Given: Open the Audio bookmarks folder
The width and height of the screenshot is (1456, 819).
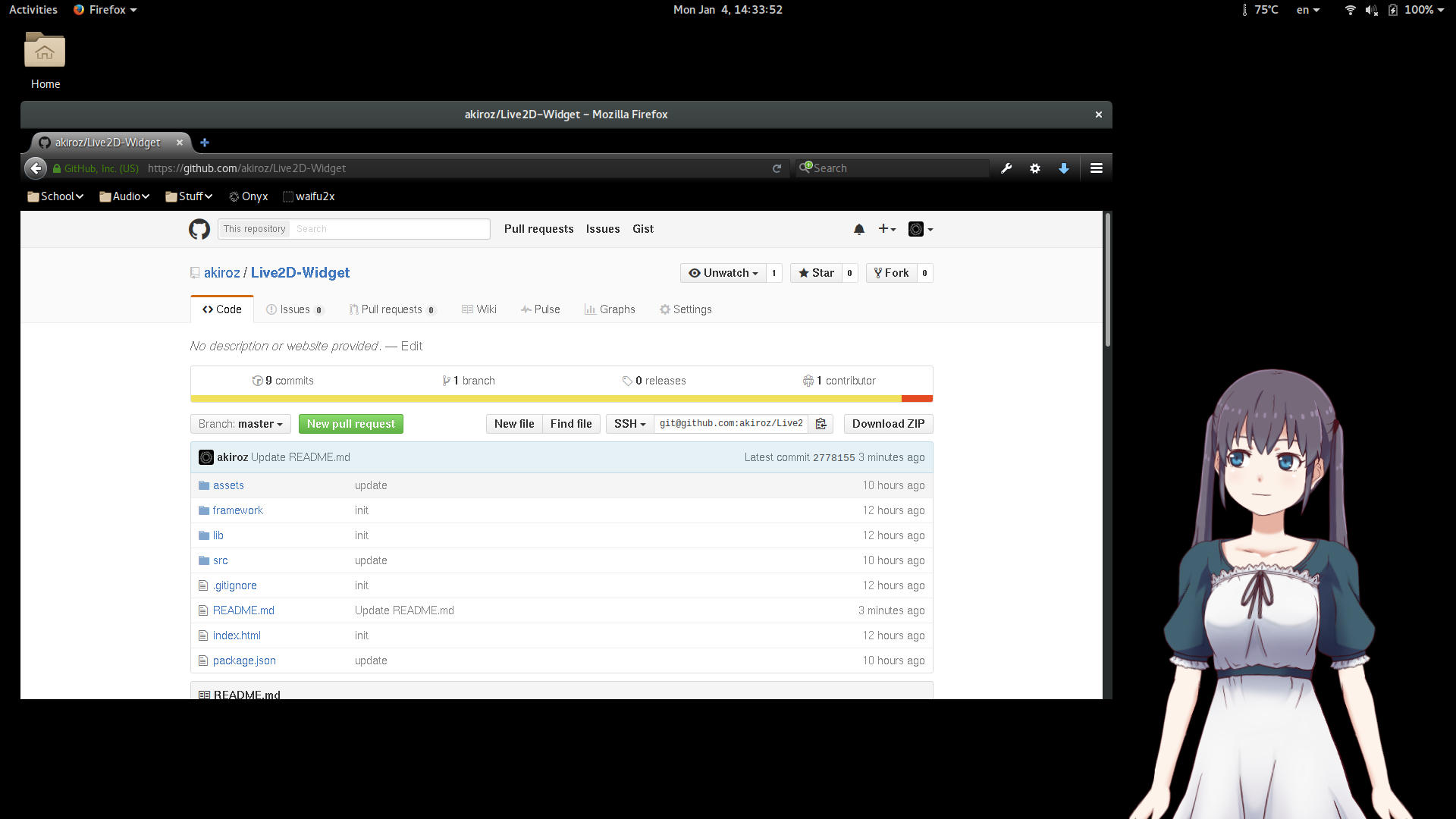Looking at the screenshot, I should click(x=124, y=196).
